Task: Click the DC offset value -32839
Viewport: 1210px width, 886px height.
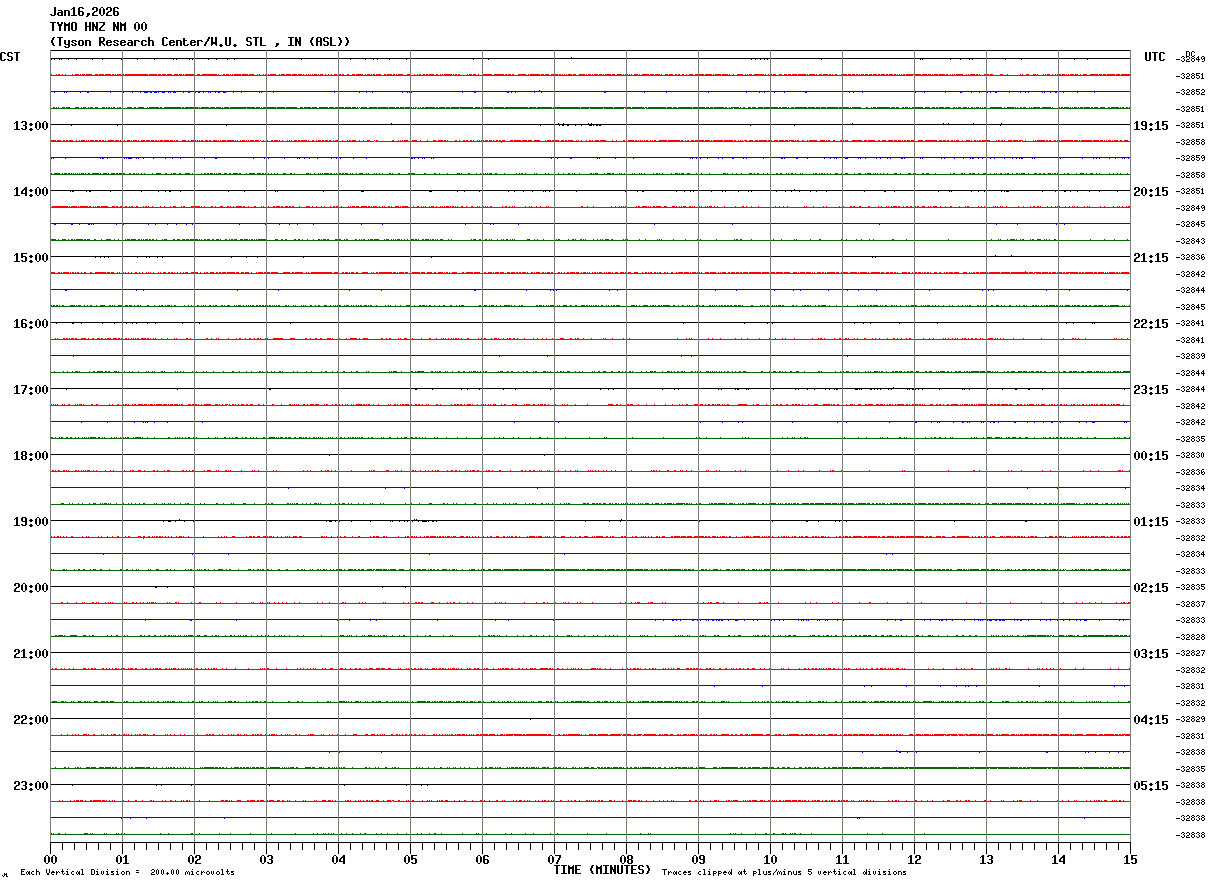Action: coord(1190,356)
